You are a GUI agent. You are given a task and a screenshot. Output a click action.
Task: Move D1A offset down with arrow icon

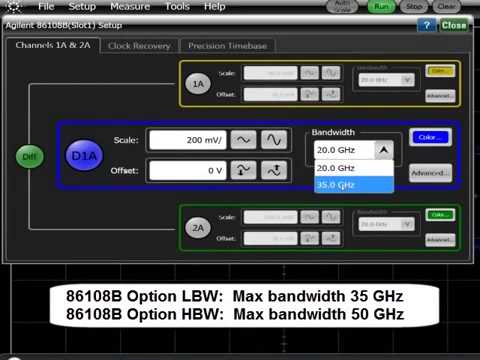(243, 170)
